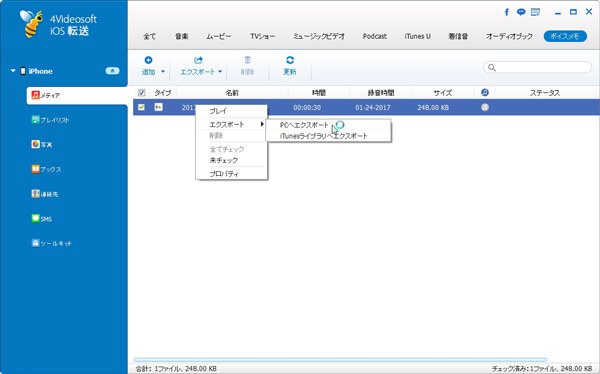600x374 pixels.
Task: Click the チェック済み status text
Action: [x=542, y=369]
